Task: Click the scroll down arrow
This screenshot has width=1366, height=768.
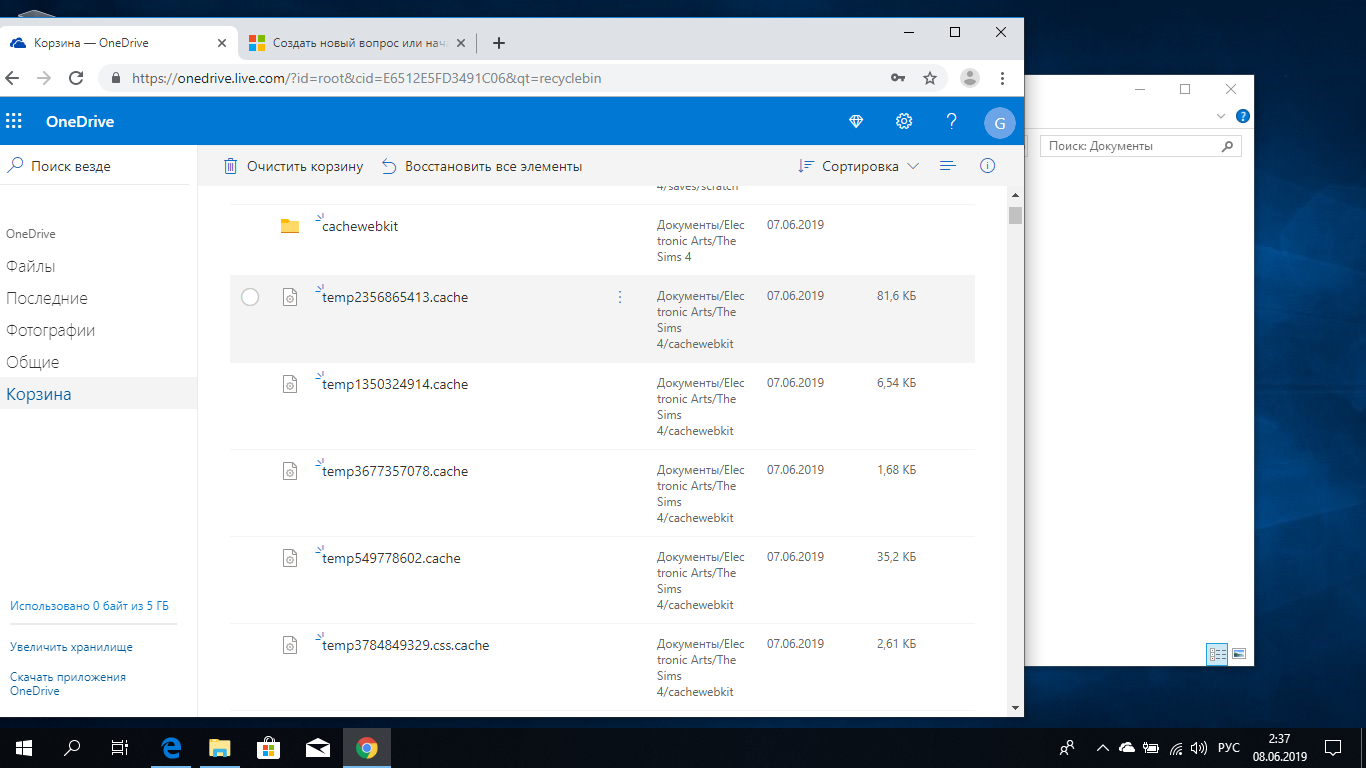Action: 1016,707
